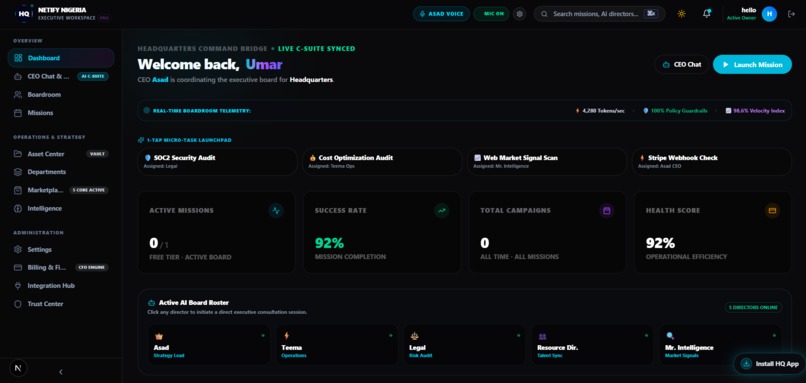Open the Dashboard menu item

click(x=61, y=58)
